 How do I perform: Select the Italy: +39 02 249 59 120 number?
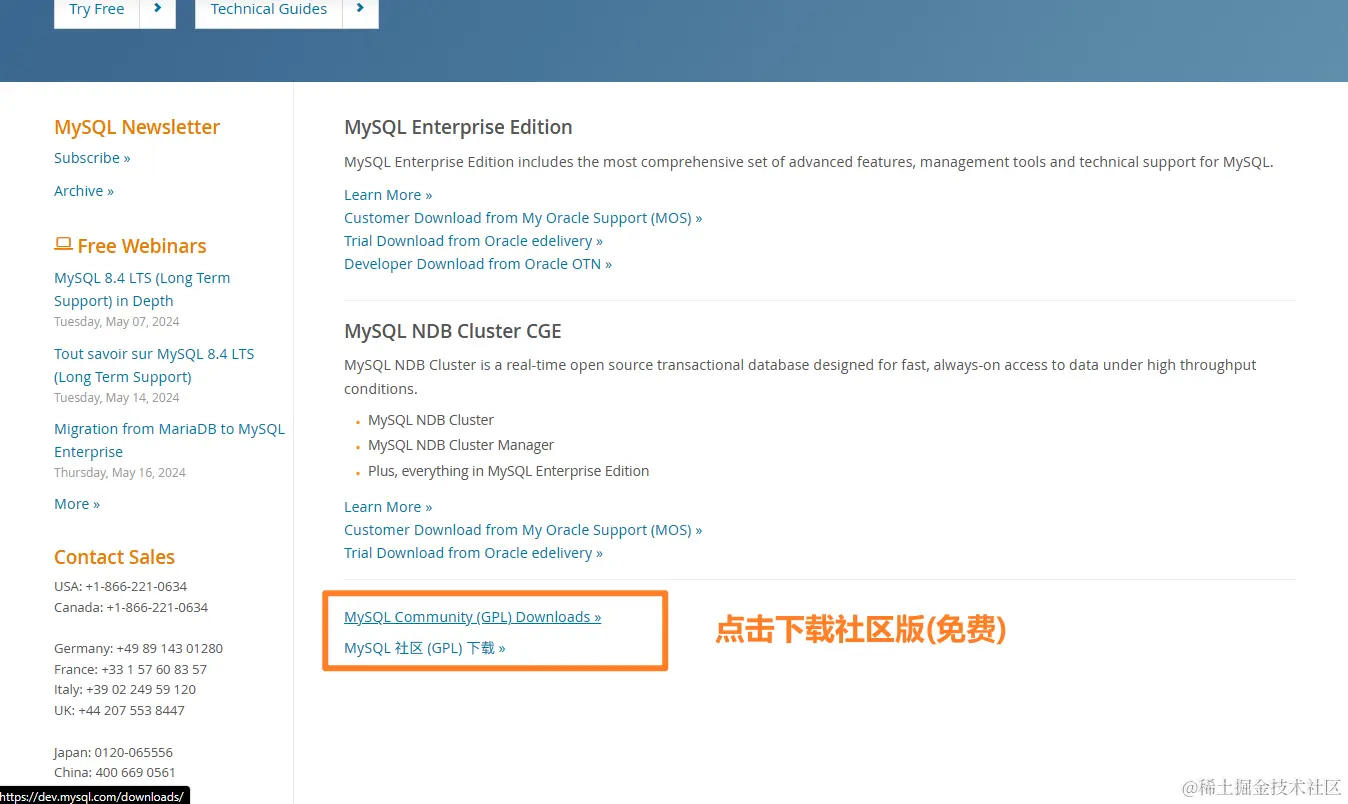click(x=125, y=689)
